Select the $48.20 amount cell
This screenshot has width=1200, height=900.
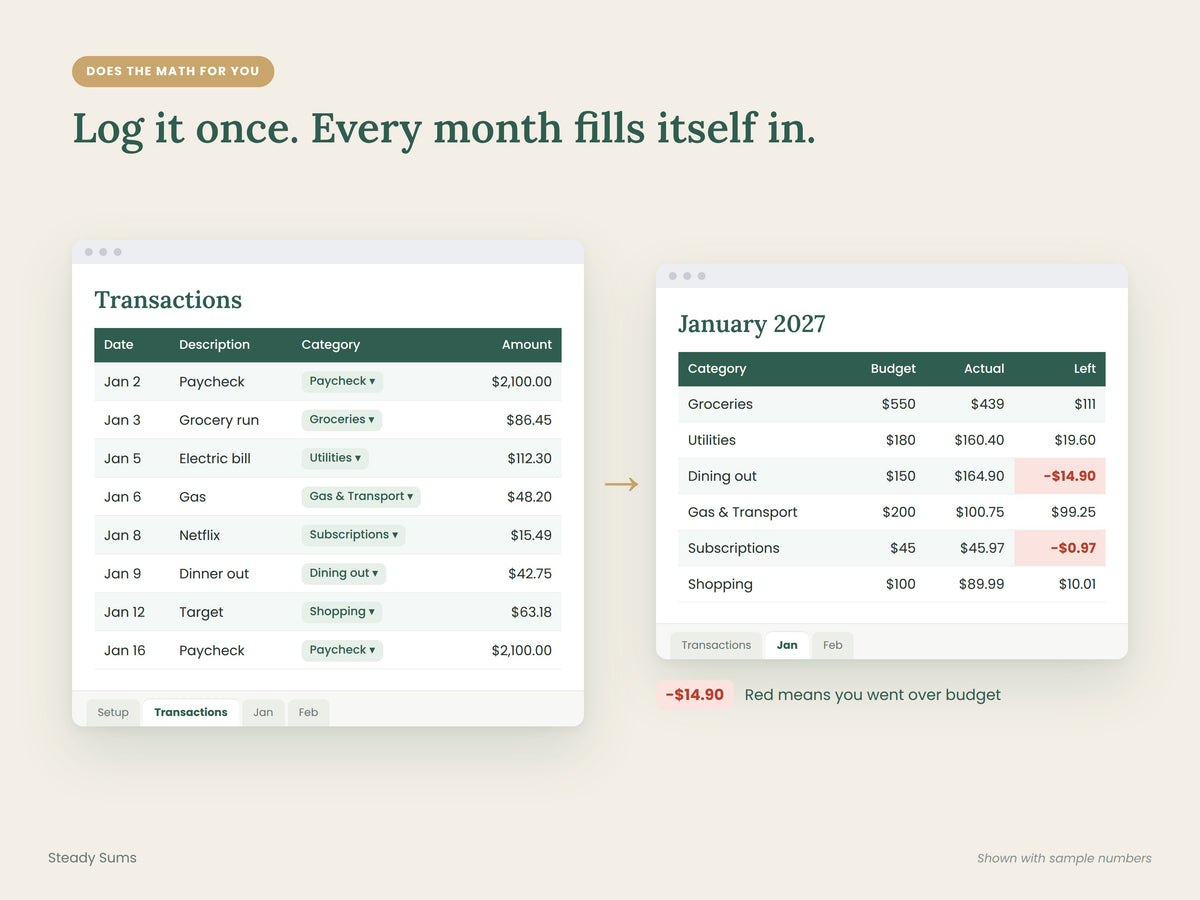pos(529,497)
